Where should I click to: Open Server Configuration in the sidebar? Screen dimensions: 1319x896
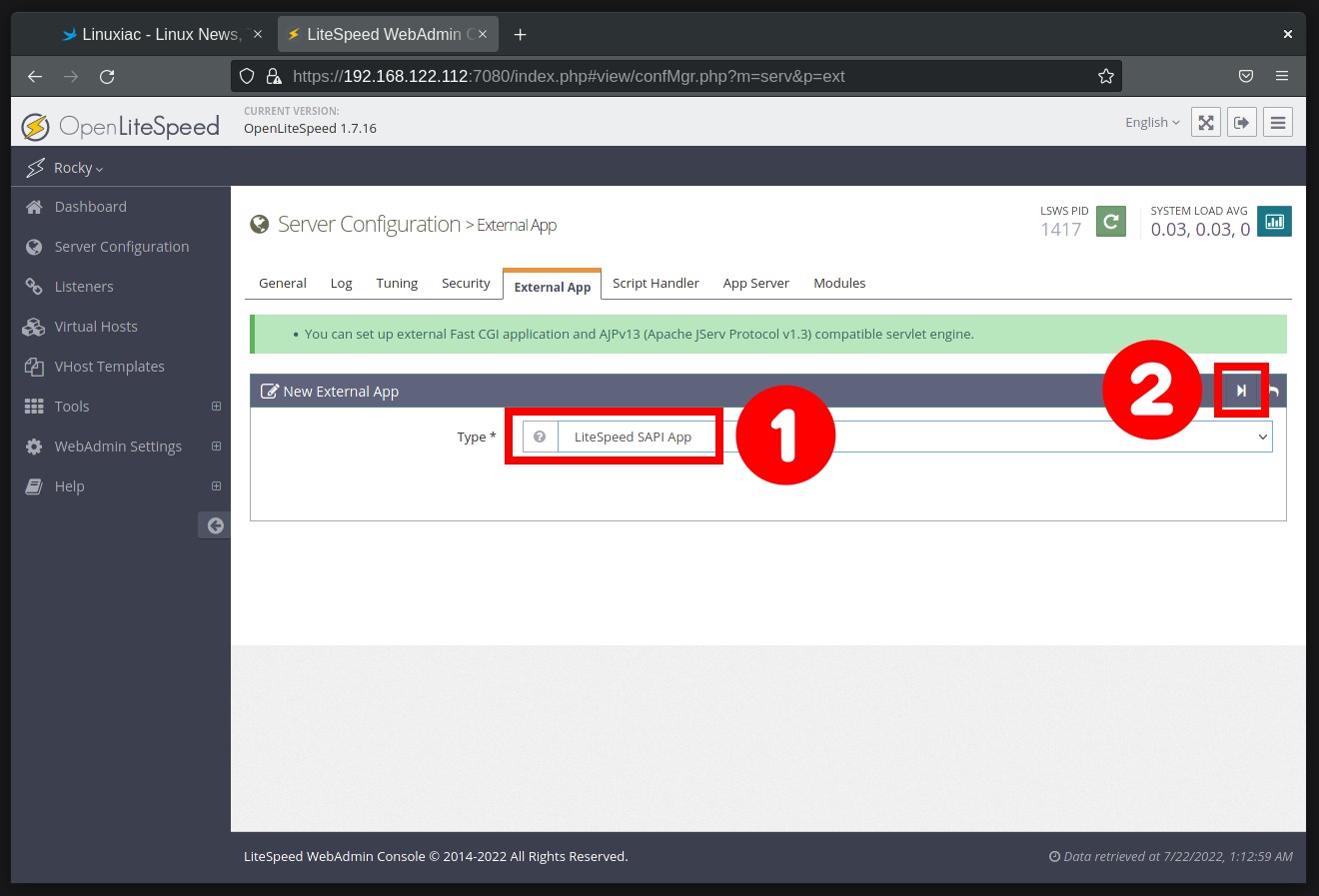pyautogui.click(x=122, y=247)
